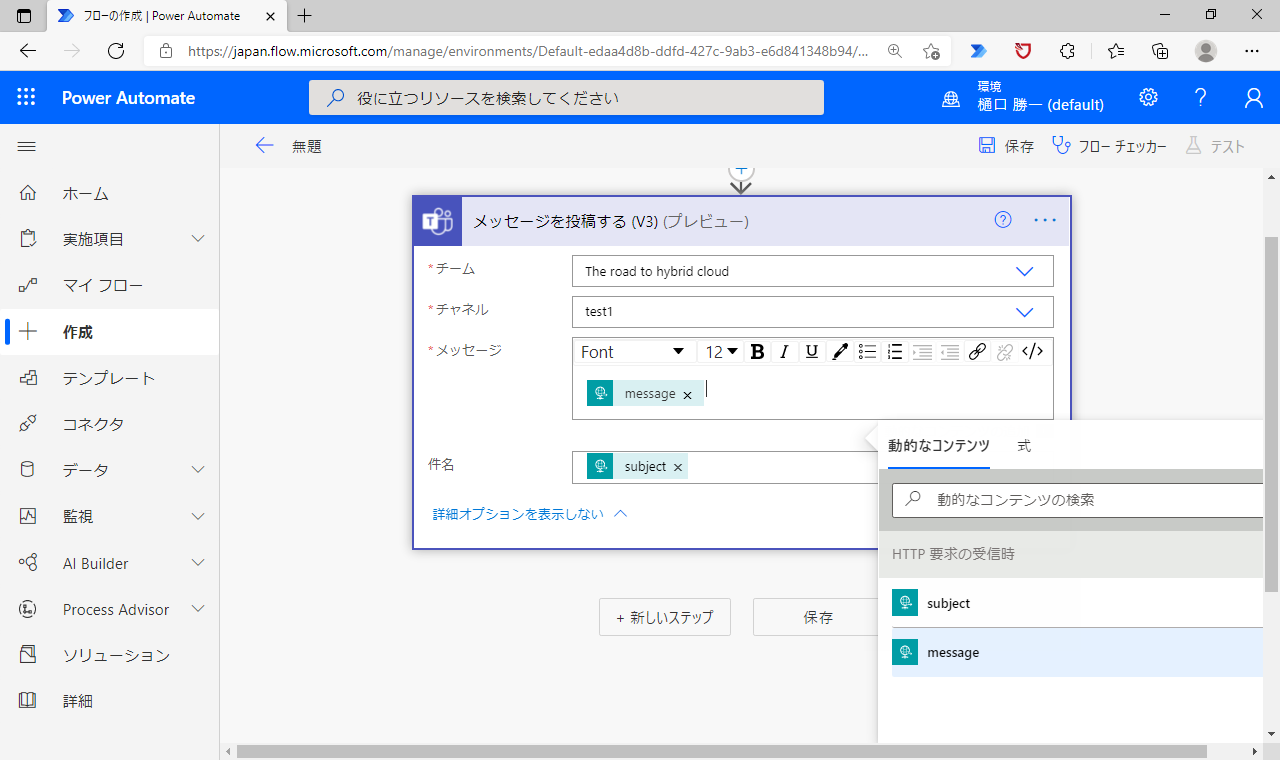Open the app launcher waffle icon
This screenshot has width=1280, height=760.
26,97
